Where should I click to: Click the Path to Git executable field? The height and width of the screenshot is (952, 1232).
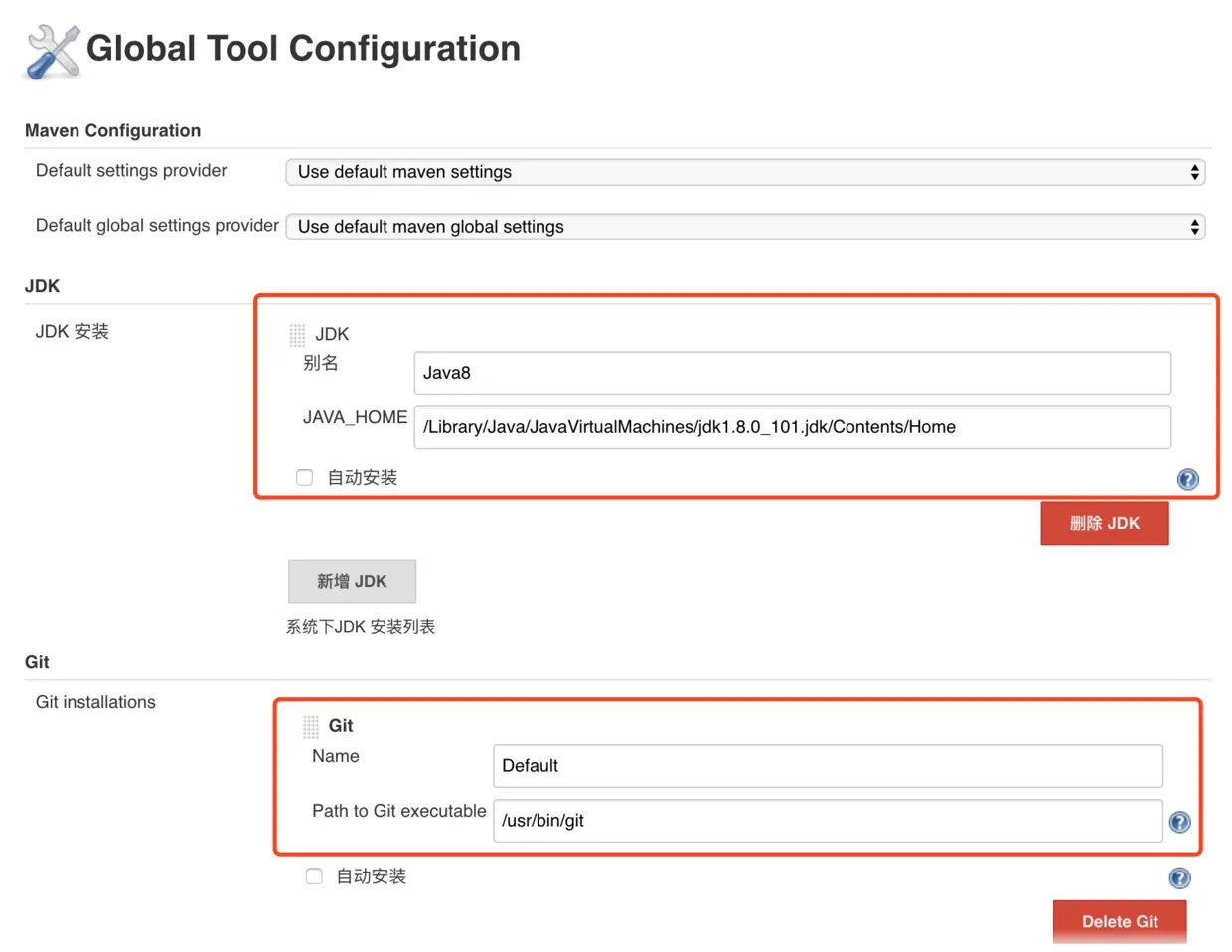pos(827,821)
